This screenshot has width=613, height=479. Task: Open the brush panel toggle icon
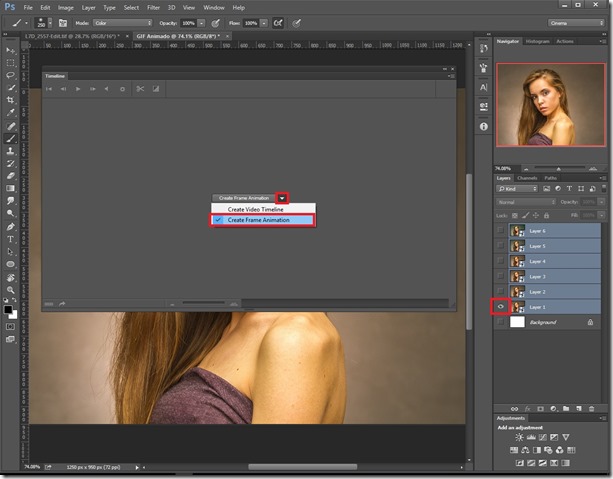(63, 23)
